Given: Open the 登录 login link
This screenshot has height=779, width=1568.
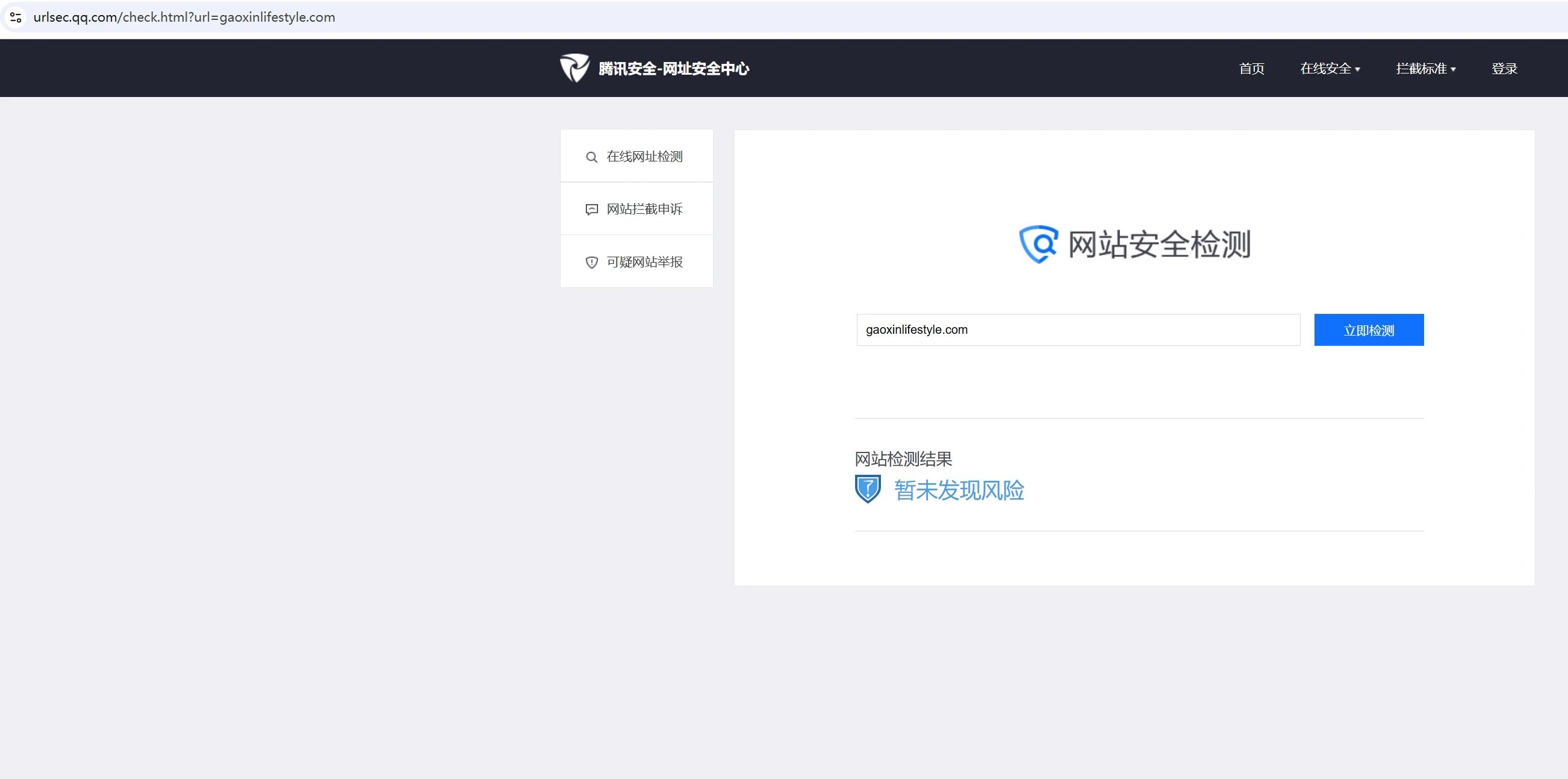Looking at the screenshot, I should (1504, 69).
